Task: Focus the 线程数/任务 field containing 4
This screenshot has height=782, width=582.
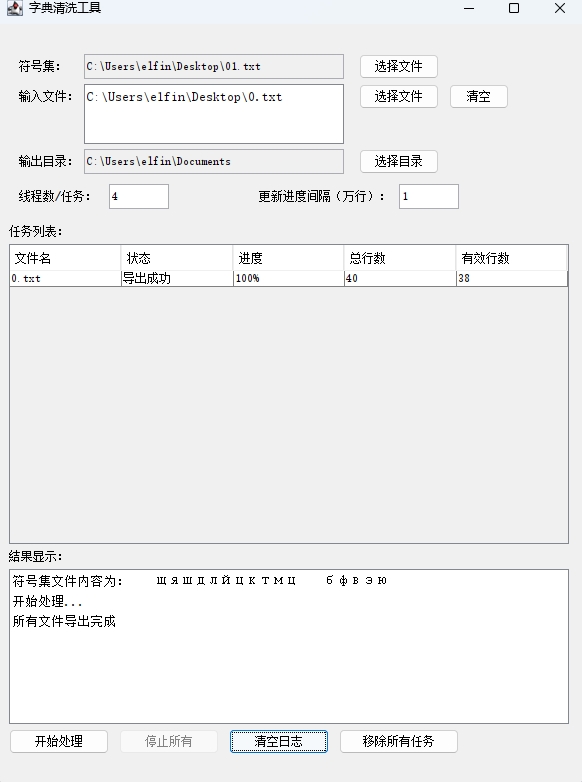Action: click(139, 196)
